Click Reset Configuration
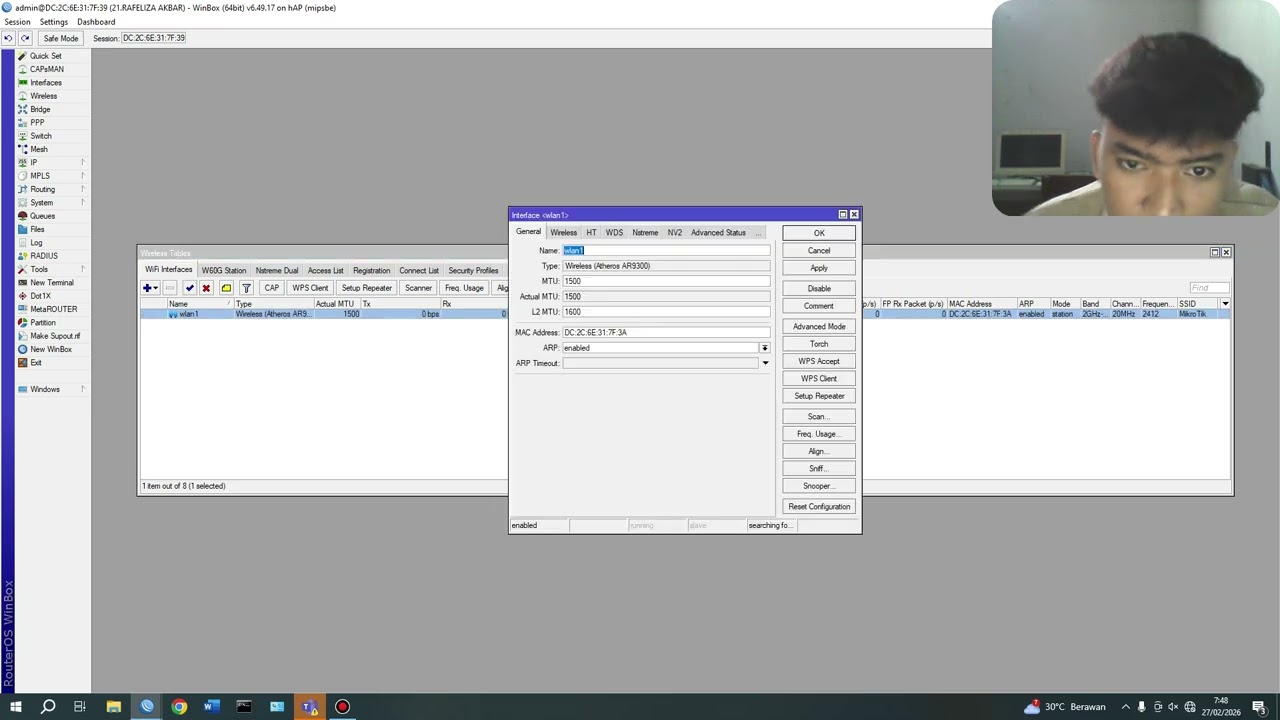This screenshot has height=720, width=1280. (x=819, y=507)
